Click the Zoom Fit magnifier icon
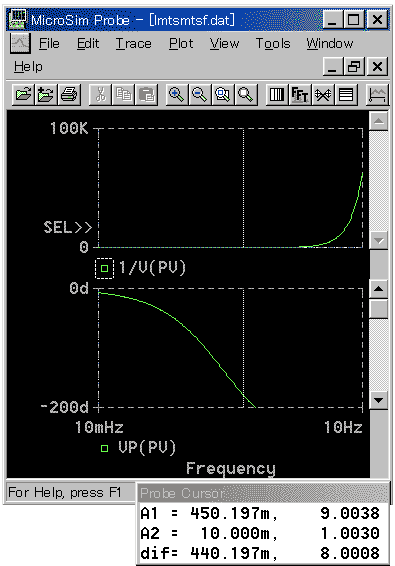Viewport: 395px width, 566px height. tap(246, 95)
